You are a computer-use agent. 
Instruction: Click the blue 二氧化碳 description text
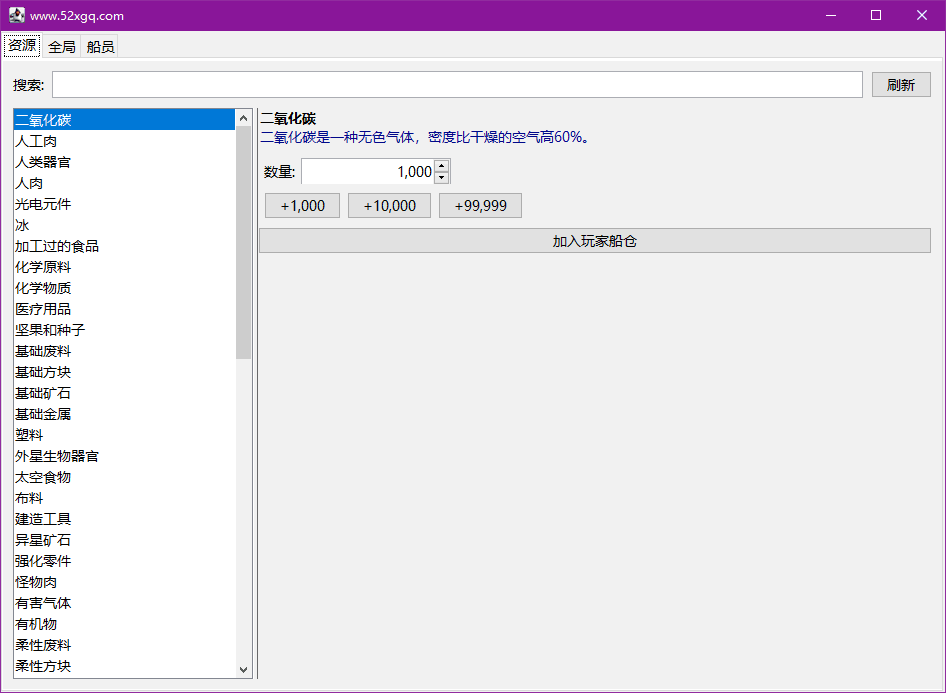coord(425,137)
